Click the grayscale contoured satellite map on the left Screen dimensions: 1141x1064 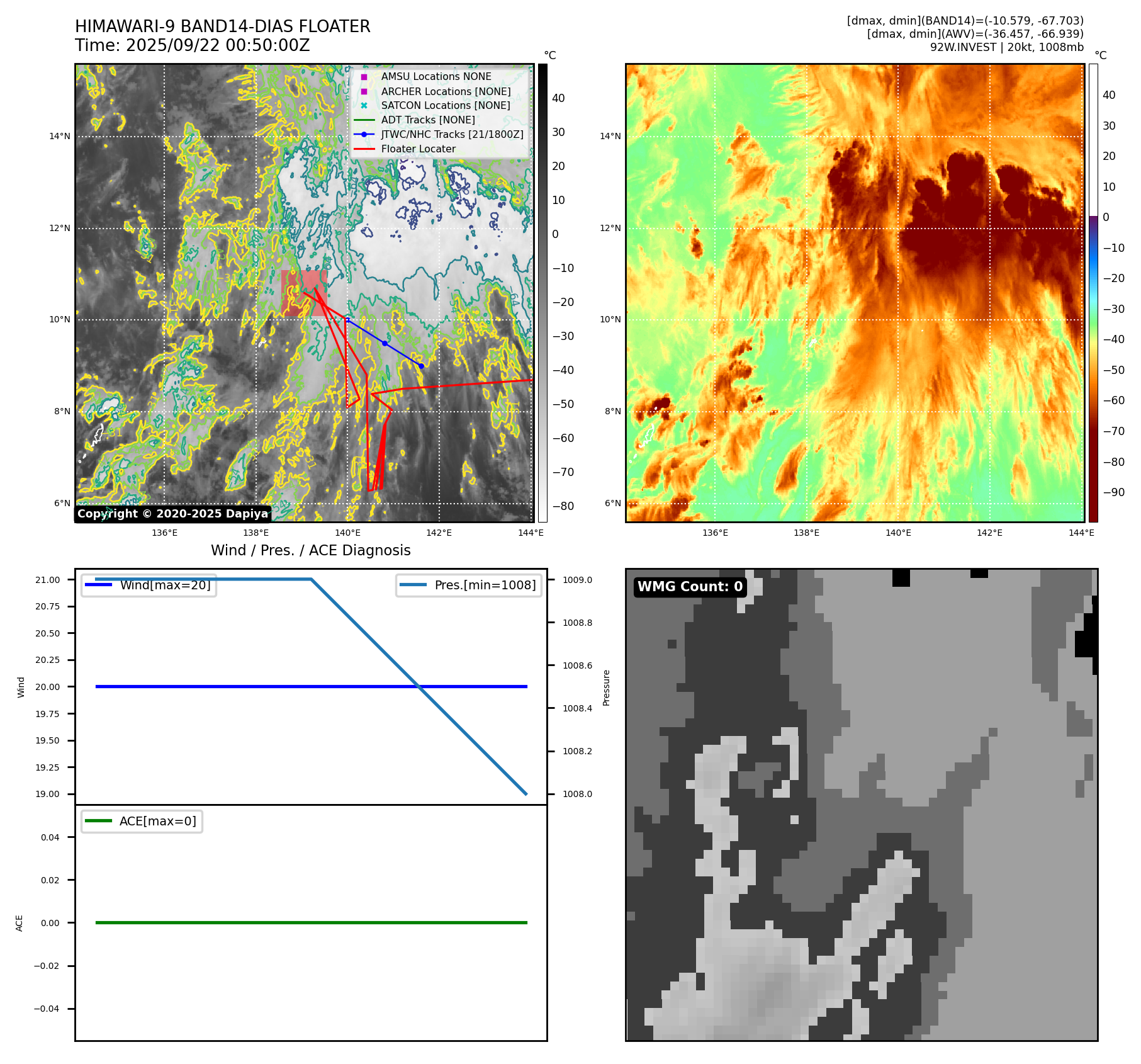click(305, 293)
